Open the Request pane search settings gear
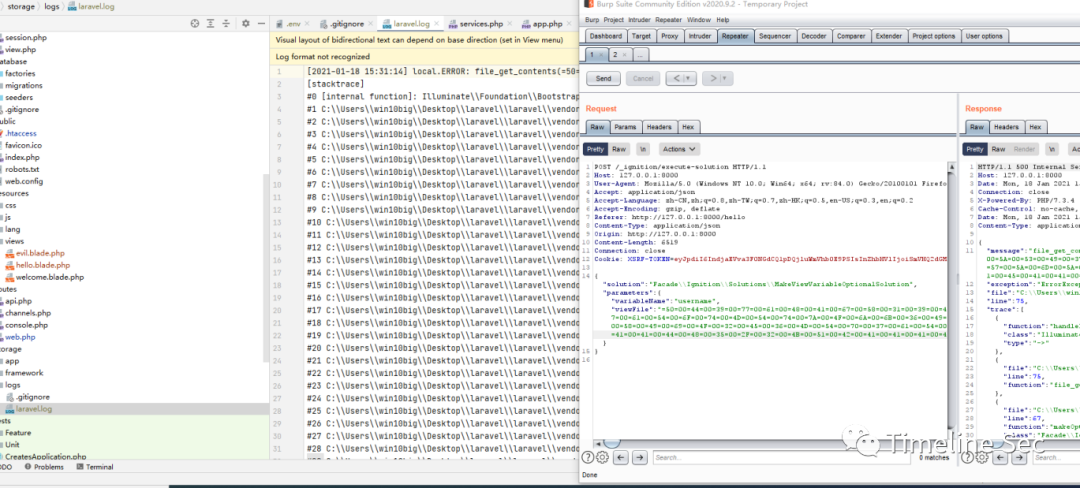The width and height of the screenshot is (1080, 488). click(x=601, y=457)
